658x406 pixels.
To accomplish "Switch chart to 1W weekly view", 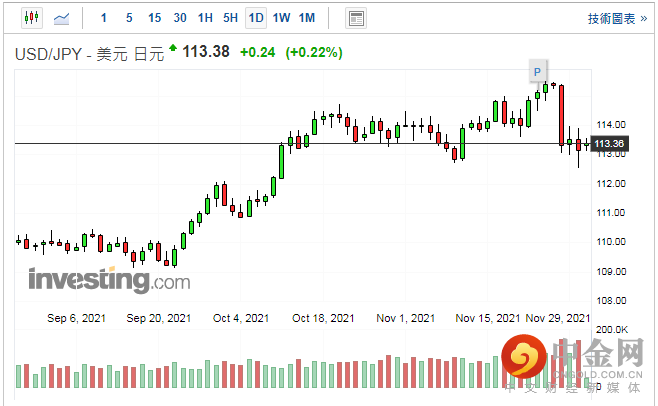I will tap(281, 18).
